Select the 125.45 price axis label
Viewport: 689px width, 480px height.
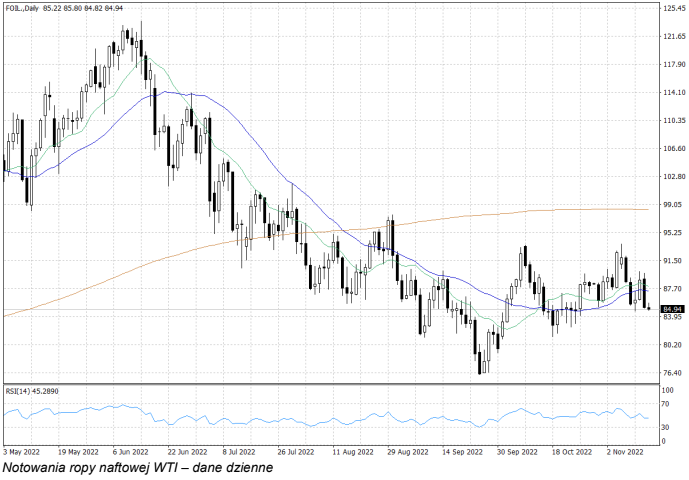pyautogui.click(x=672, y=8)
